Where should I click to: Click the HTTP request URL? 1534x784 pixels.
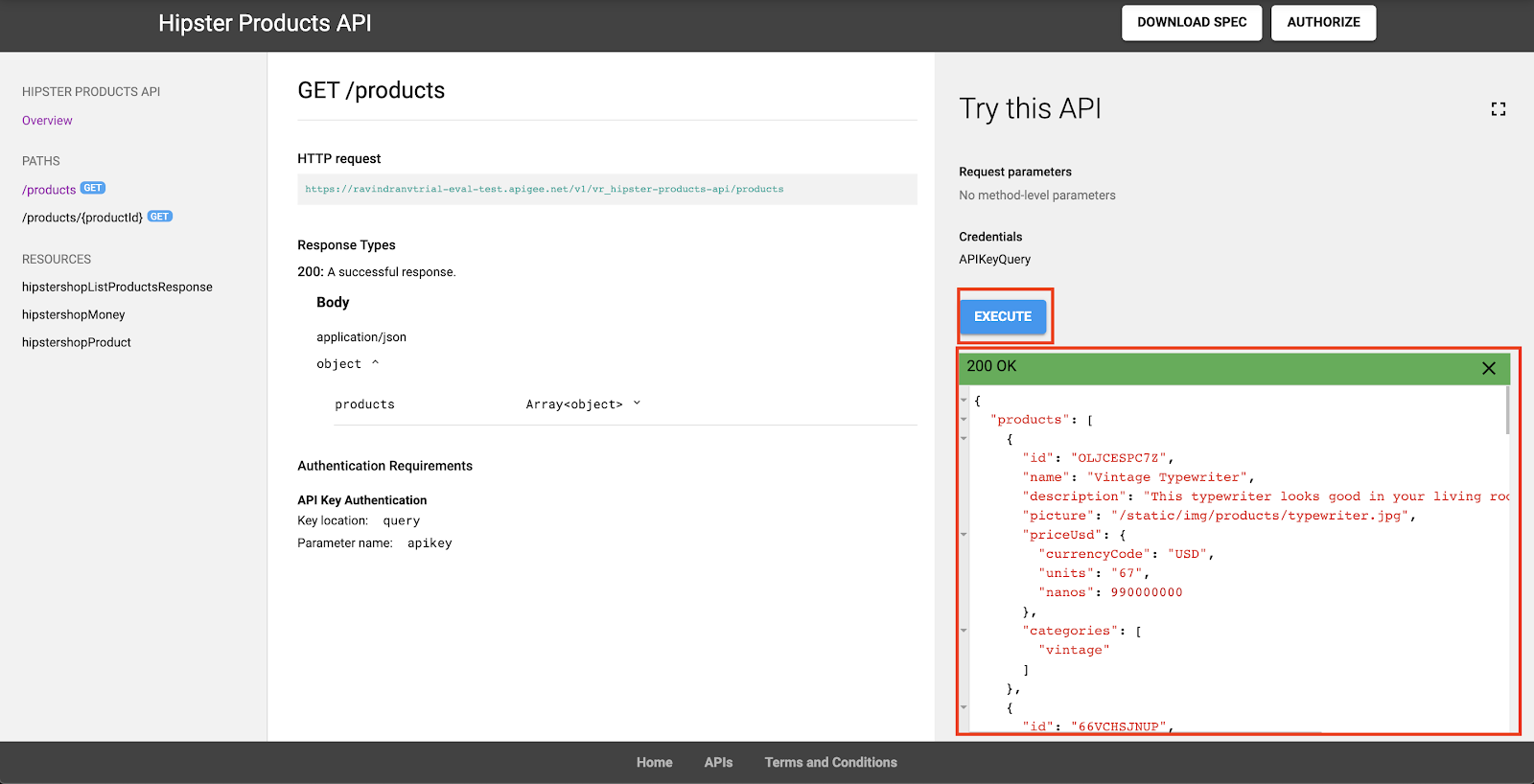(x=545, y=189)
